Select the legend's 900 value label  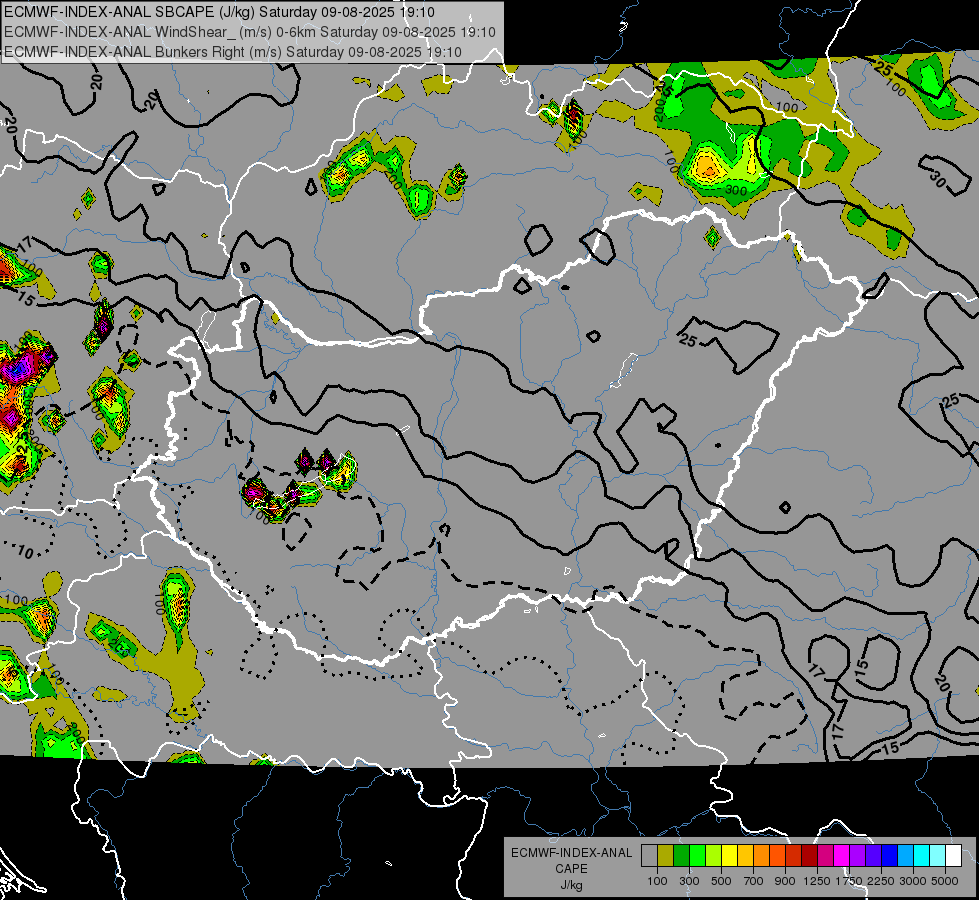(x=785, y=881)
